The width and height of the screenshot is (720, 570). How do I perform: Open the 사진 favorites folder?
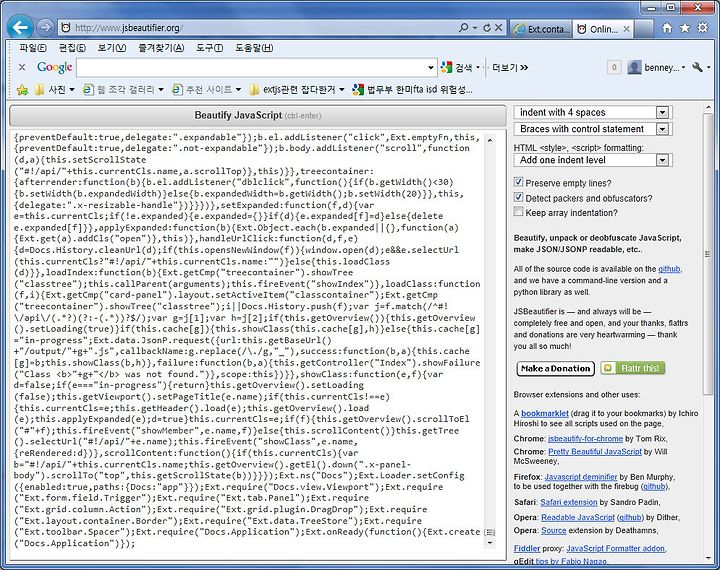pyautogui.click(x=55, y=90)
